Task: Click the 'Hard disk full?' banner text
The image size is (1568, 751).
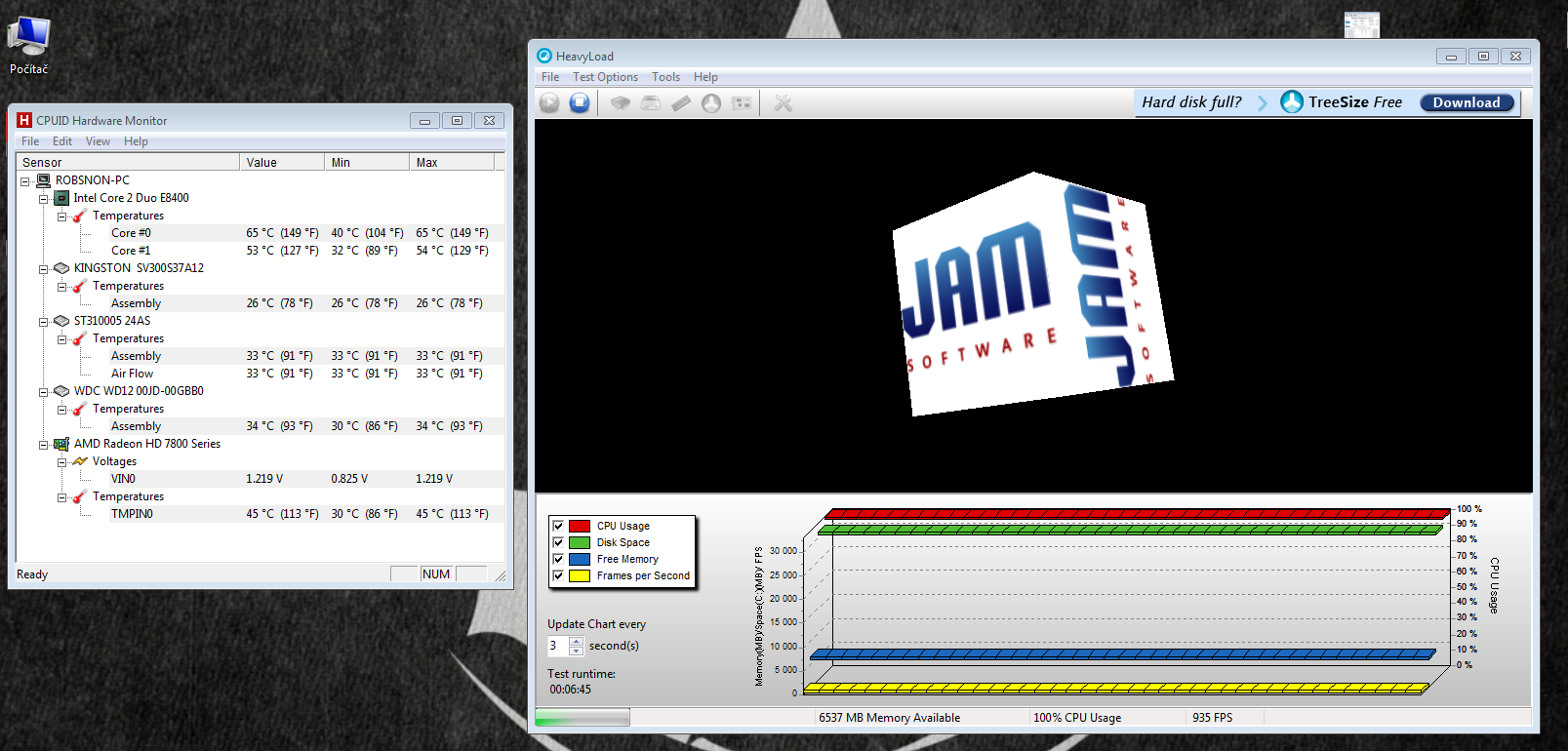Action: [x=1191, y=101]
